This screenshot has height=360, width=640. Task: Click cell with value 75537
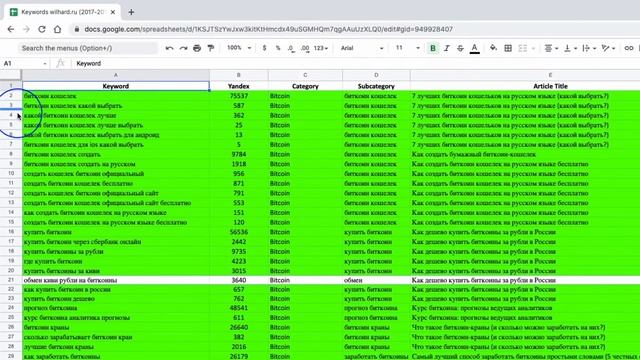pos(239,96)
